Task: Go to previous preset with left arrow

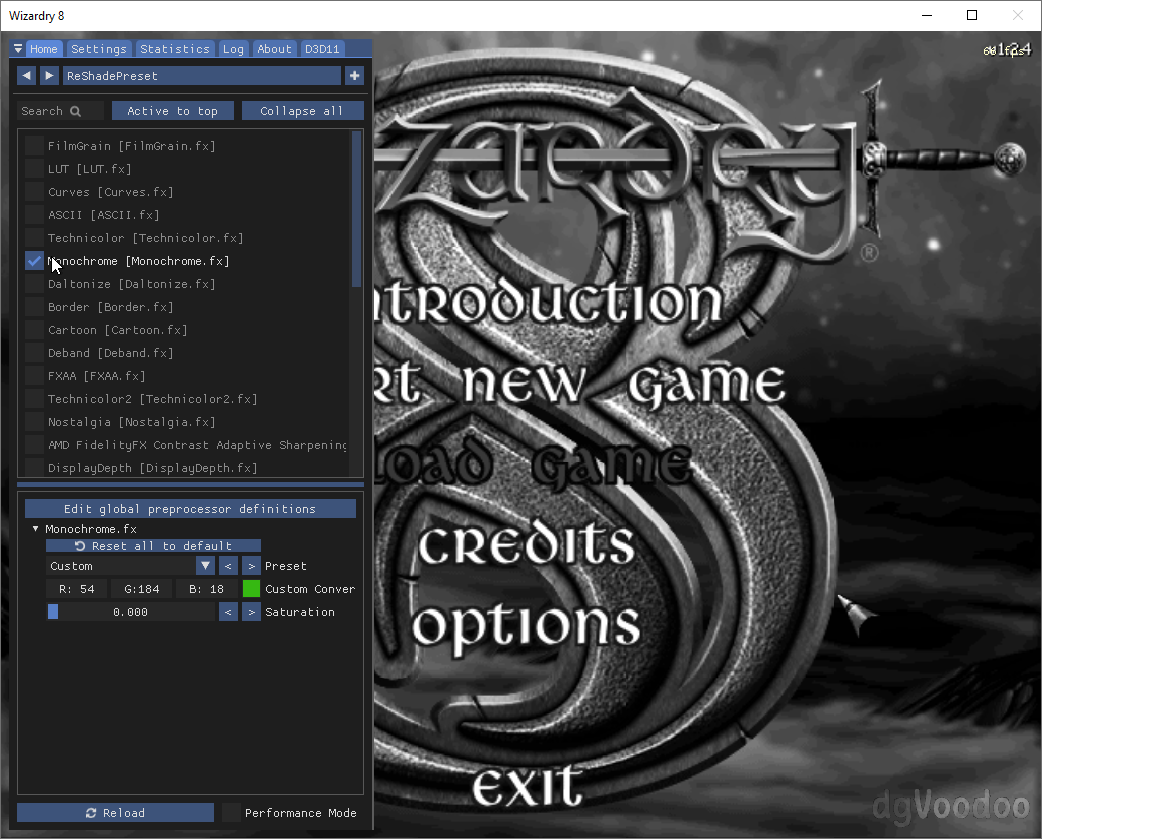Action: pyautogui.click(x=26, y=75)
